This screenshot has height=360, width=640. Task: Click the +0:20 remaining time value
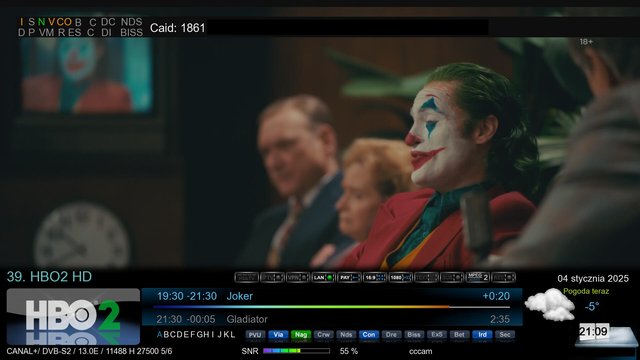[x=496, y=296]
